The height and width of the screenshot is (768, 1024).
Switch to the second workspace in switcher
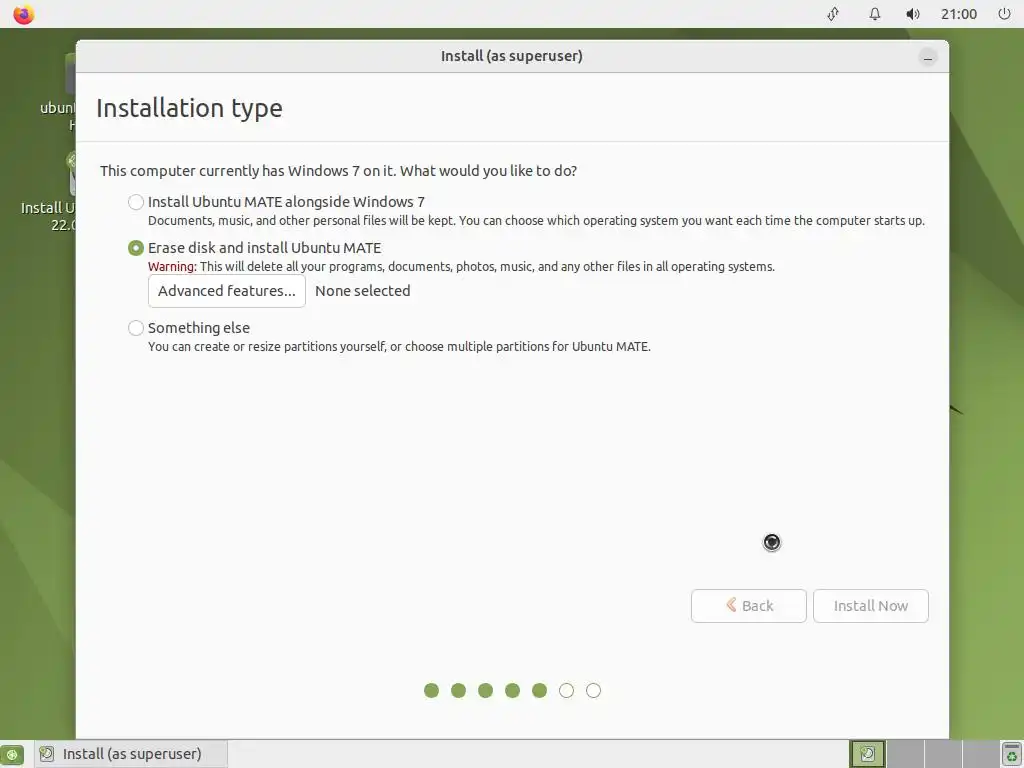coord(905,754)
